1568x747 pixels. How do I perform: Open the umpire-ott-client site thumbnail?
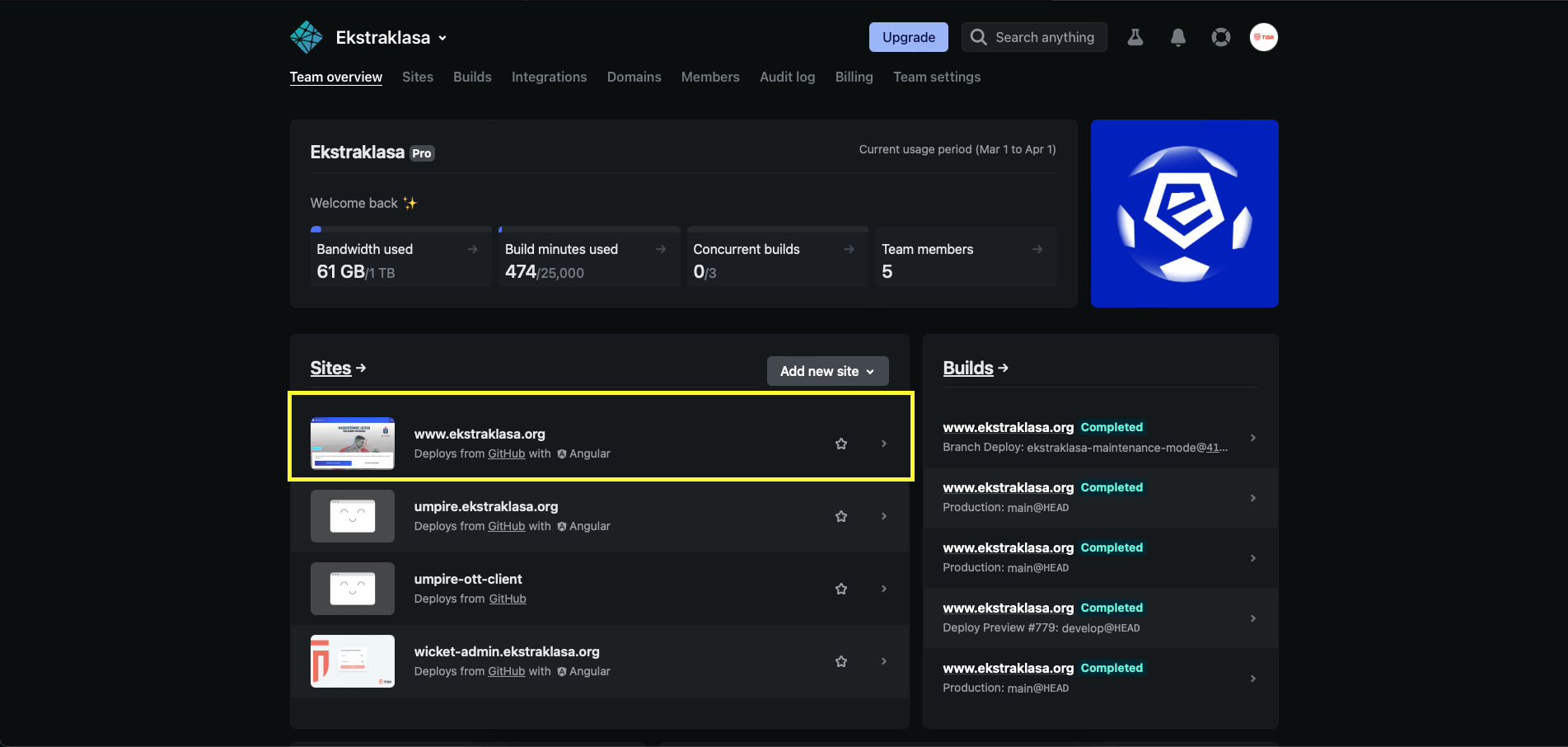coord(353,589)
